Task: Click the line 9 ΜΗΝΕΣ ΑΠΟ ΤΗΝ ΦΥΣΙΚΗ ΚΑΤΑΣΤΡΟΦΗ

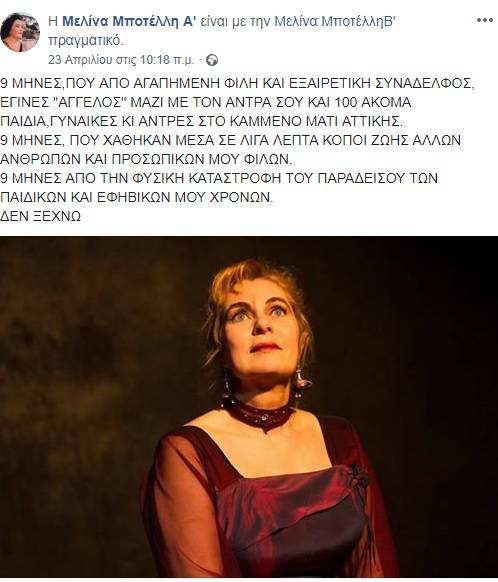Action: coord(219,178)
